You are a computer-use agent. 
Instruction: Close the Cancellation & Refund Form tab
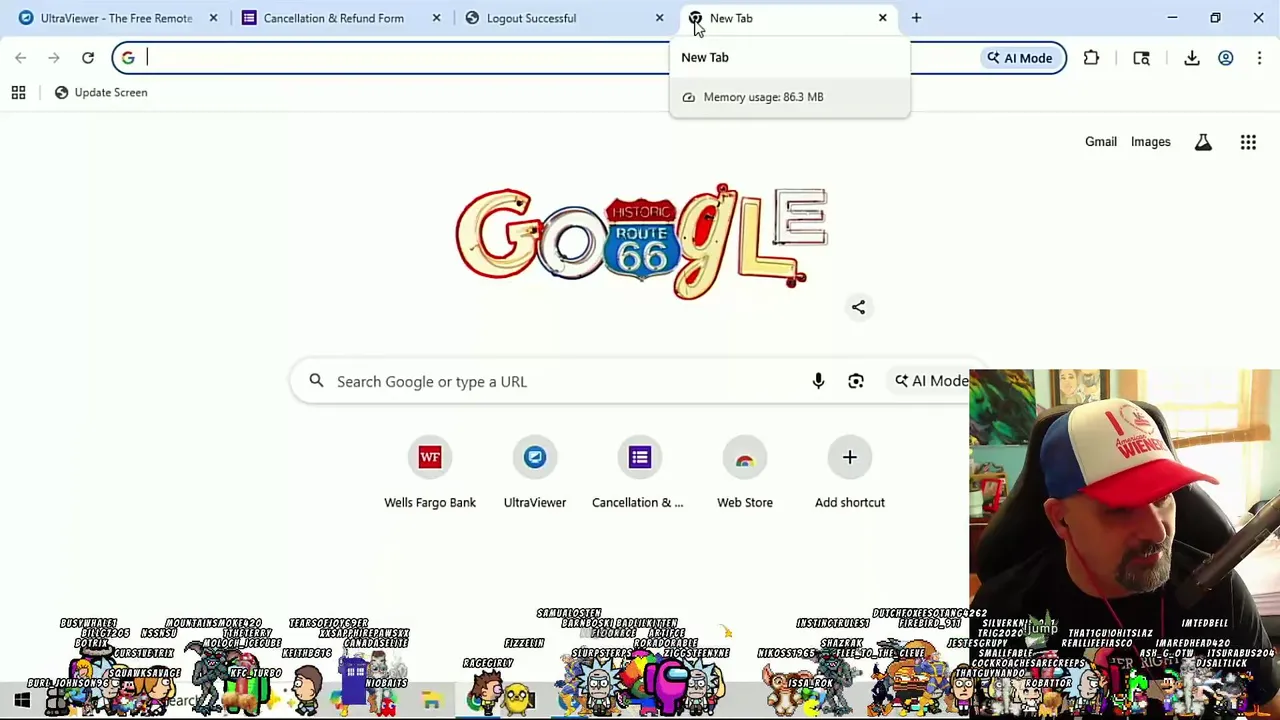(436, 18)
